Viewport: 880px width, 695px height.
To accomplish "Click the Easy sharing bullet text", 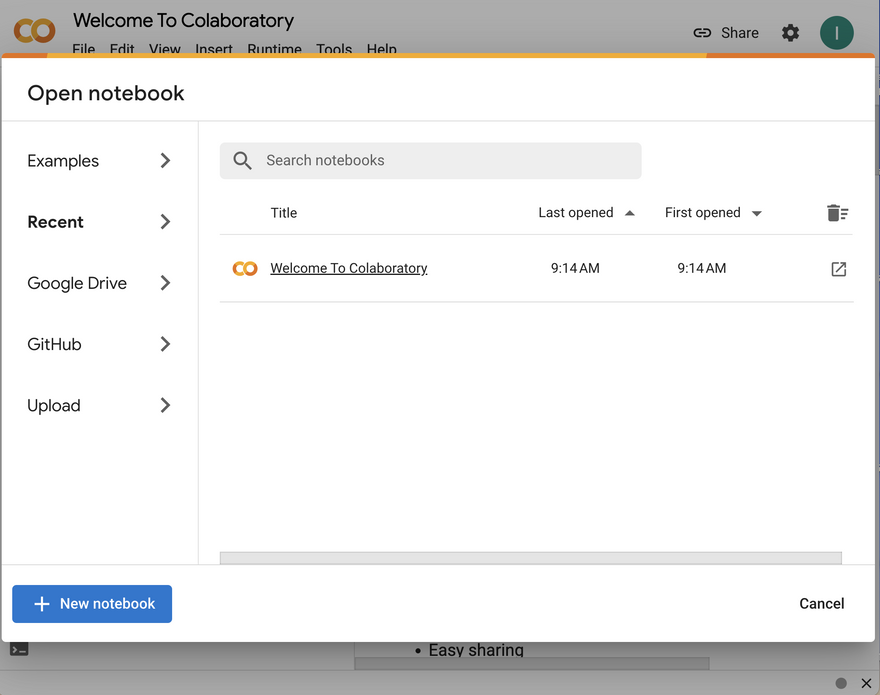I will coord(476,650).
